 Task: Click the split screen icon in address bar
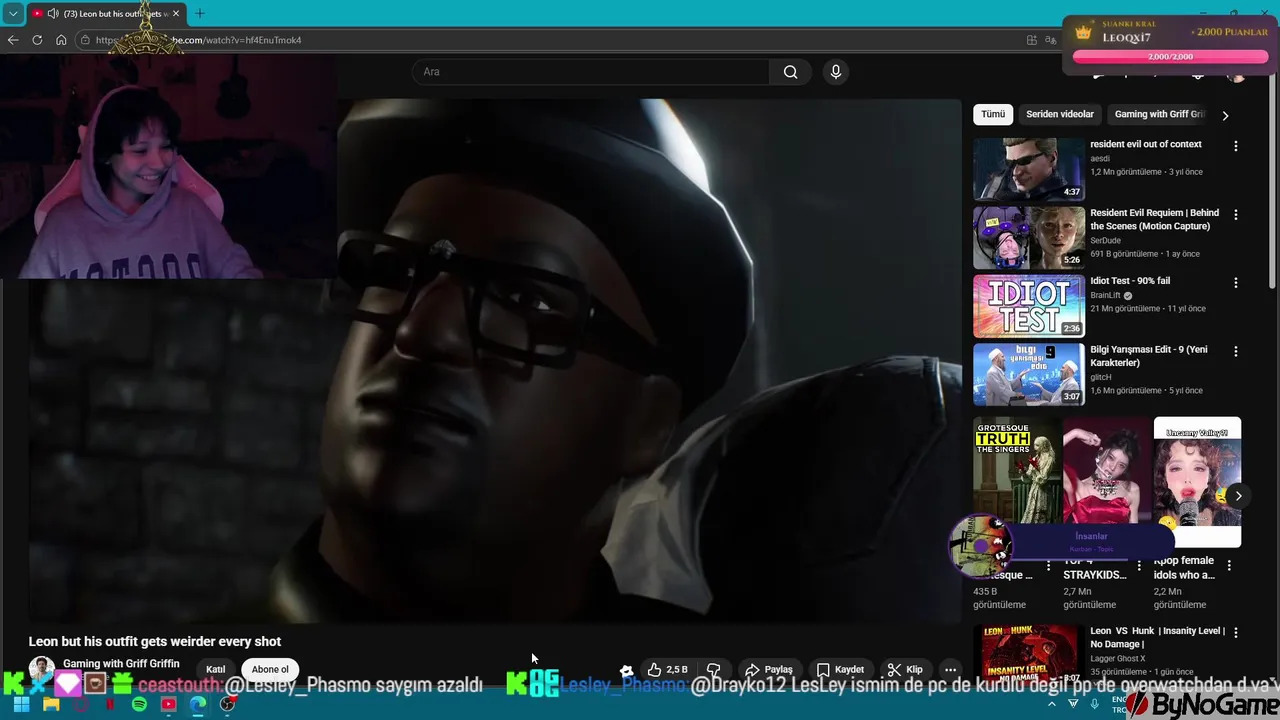click(1032, 40)
